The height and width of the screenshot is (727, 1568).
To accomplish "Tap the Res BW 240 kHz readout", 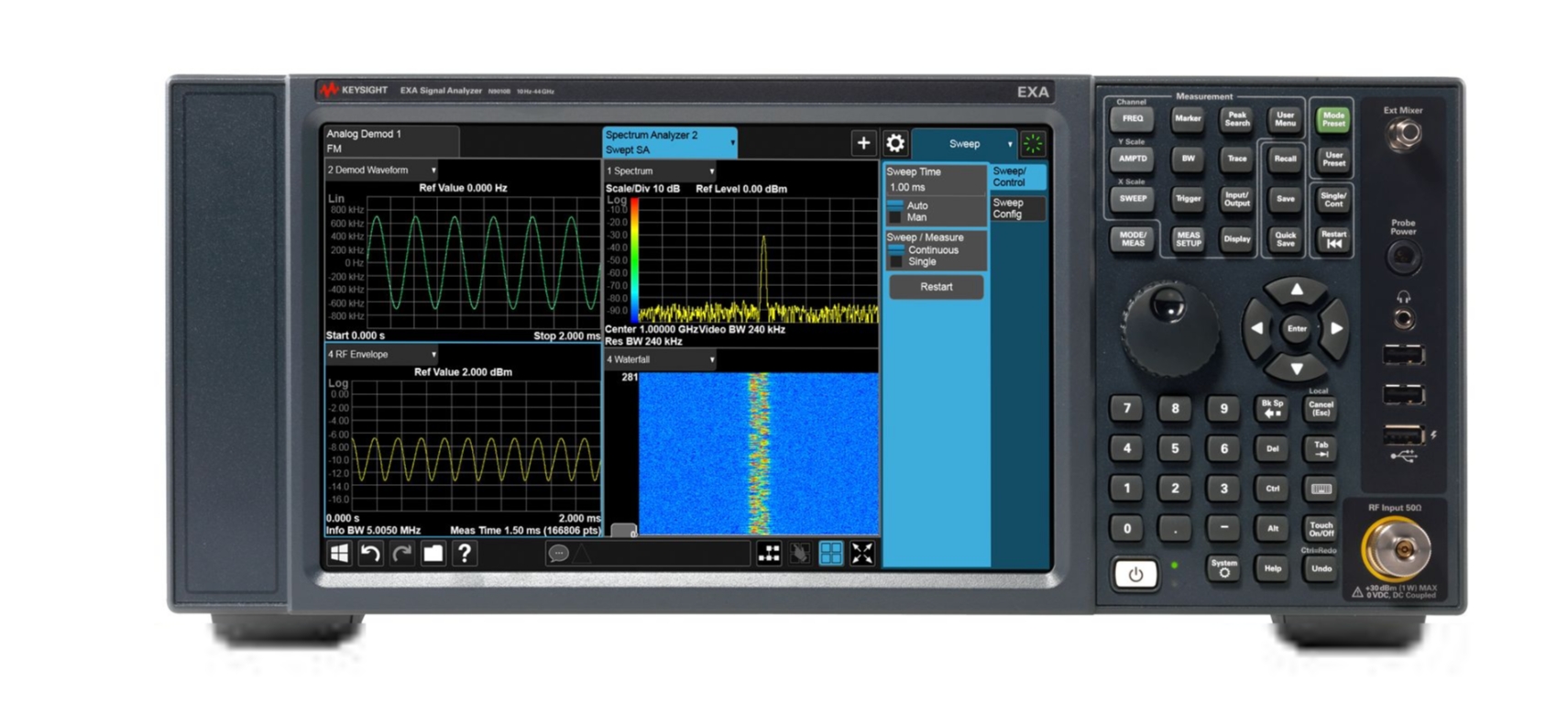I will pos(643,341).
